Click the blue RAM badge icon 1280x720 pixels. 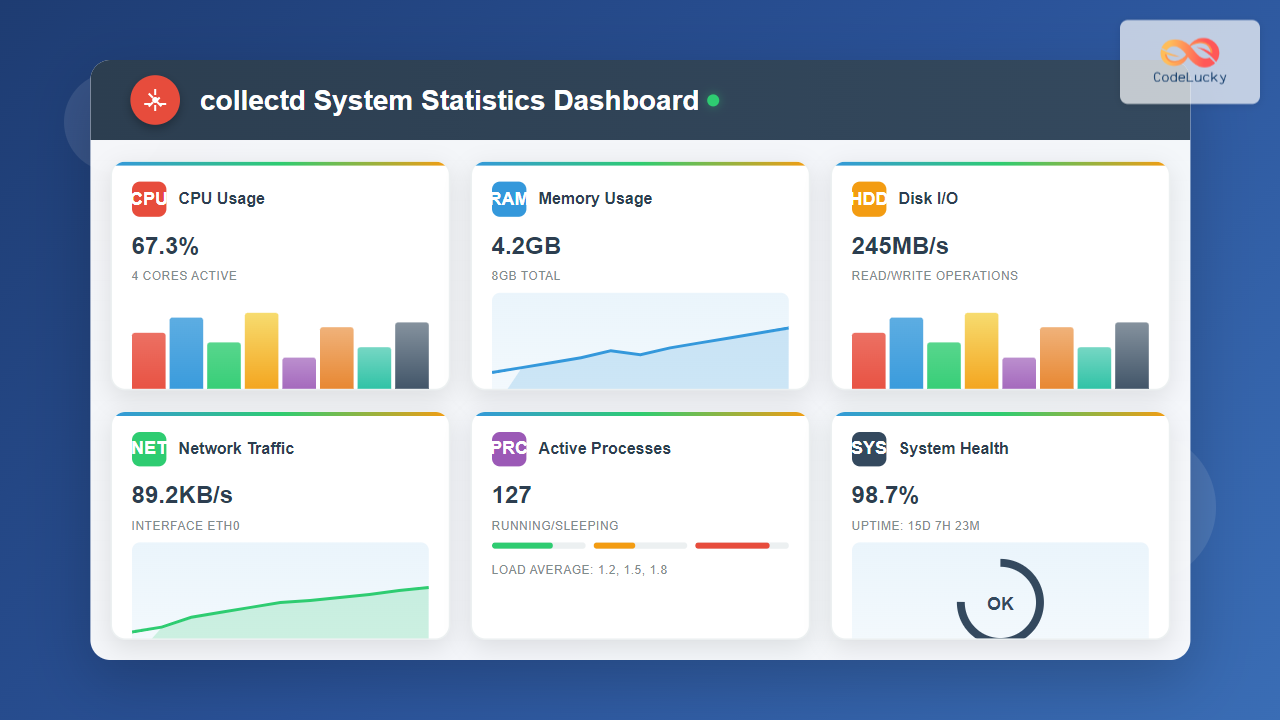509,198
